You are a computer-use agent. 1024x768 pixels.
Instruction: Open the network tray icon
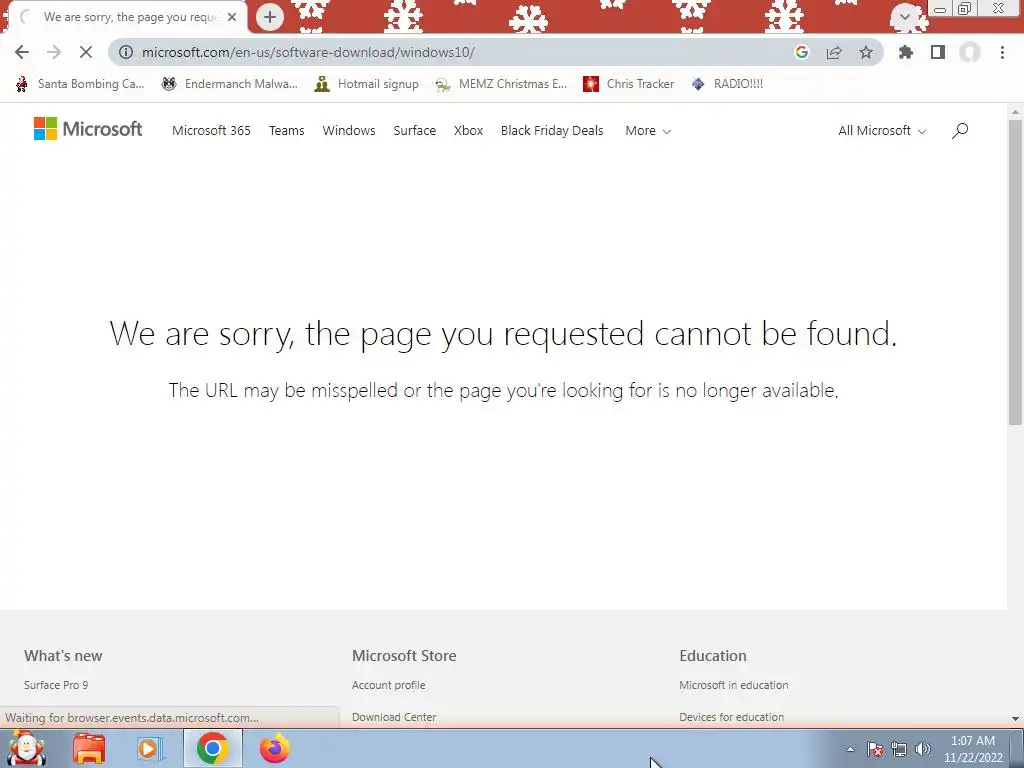click(899, 750)
